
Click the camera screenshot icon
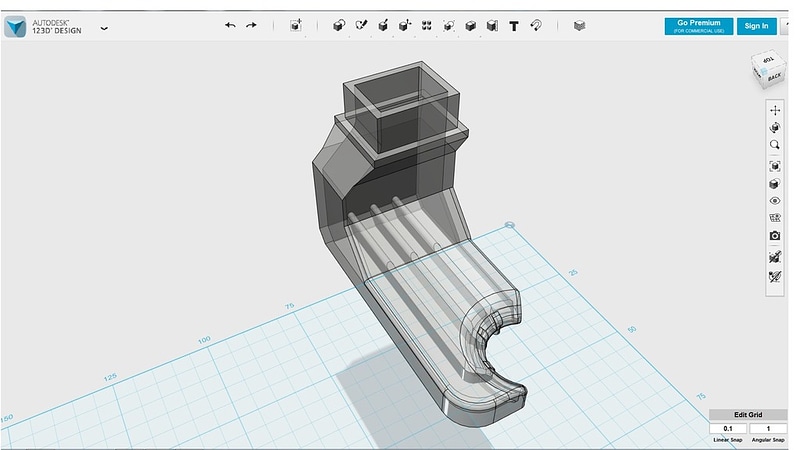(x=775, y=236)
